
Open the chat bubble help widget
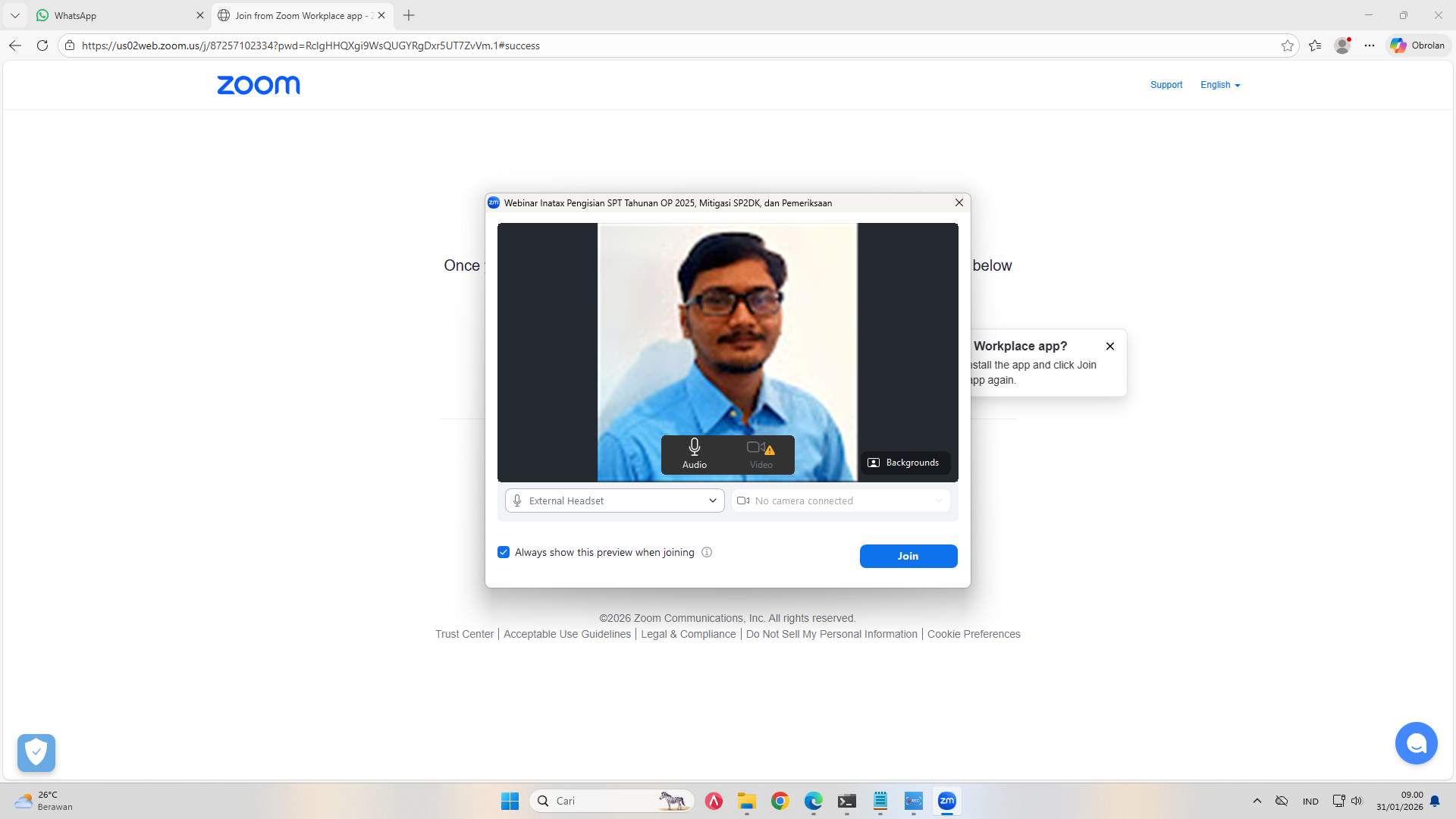(1416, 743)
